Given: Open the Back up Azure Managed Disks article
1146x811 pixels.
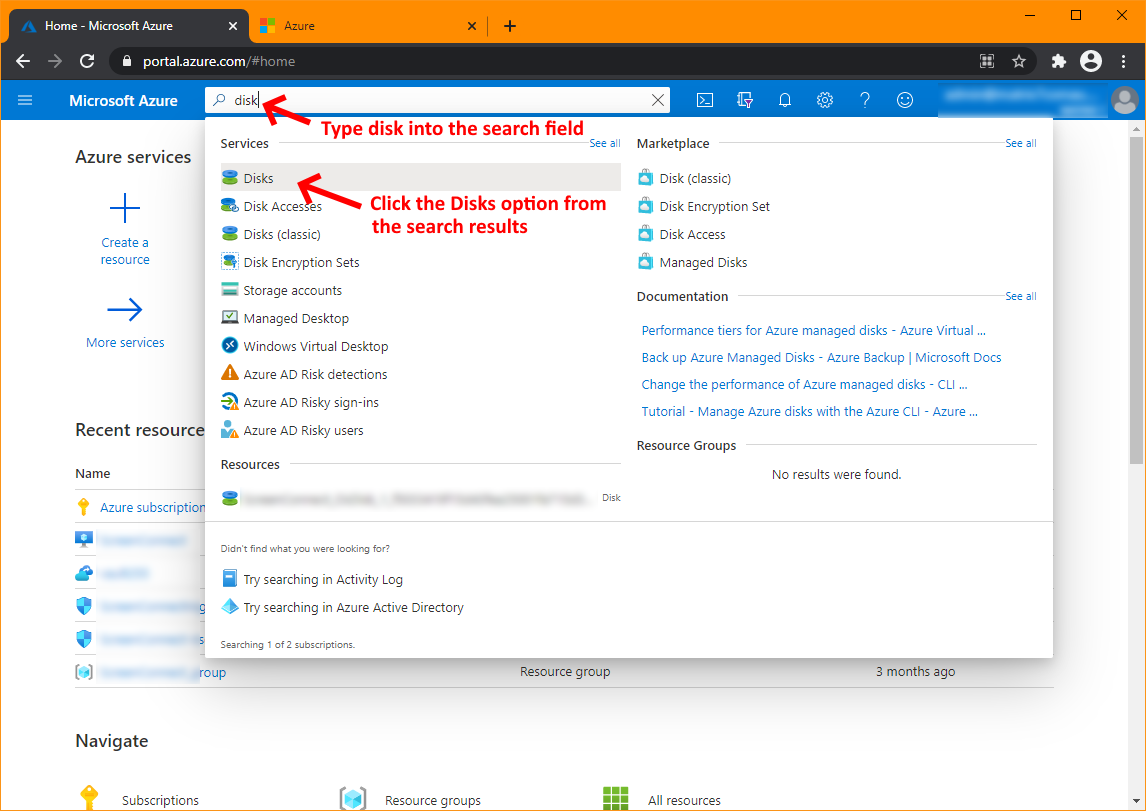Looking at the screenshot, I should click(820, 357).
